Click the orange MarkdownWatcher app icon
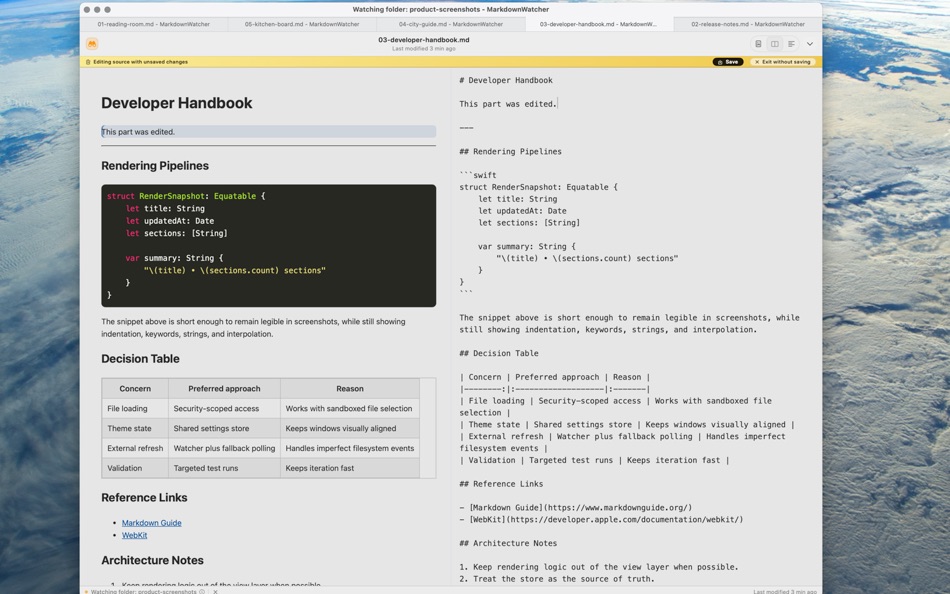Screen dimensions: 950x594 point(93,43)
